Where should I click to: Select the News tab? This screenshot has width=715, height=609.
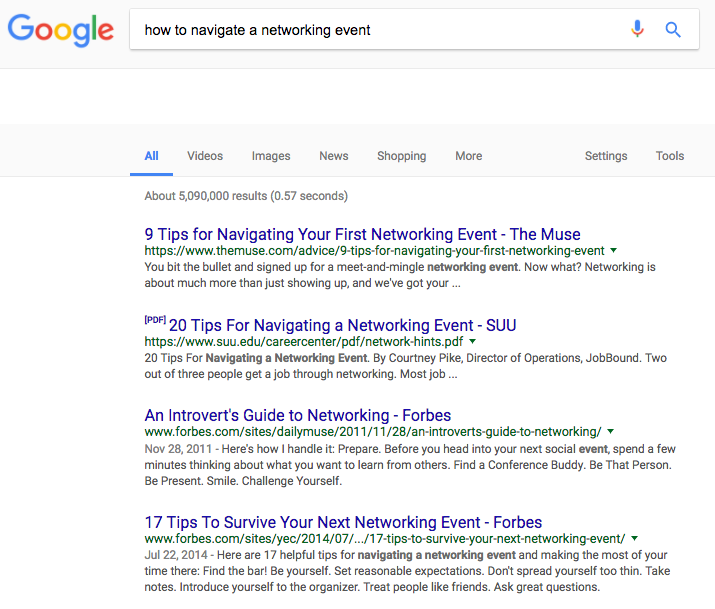coord(334,156)
